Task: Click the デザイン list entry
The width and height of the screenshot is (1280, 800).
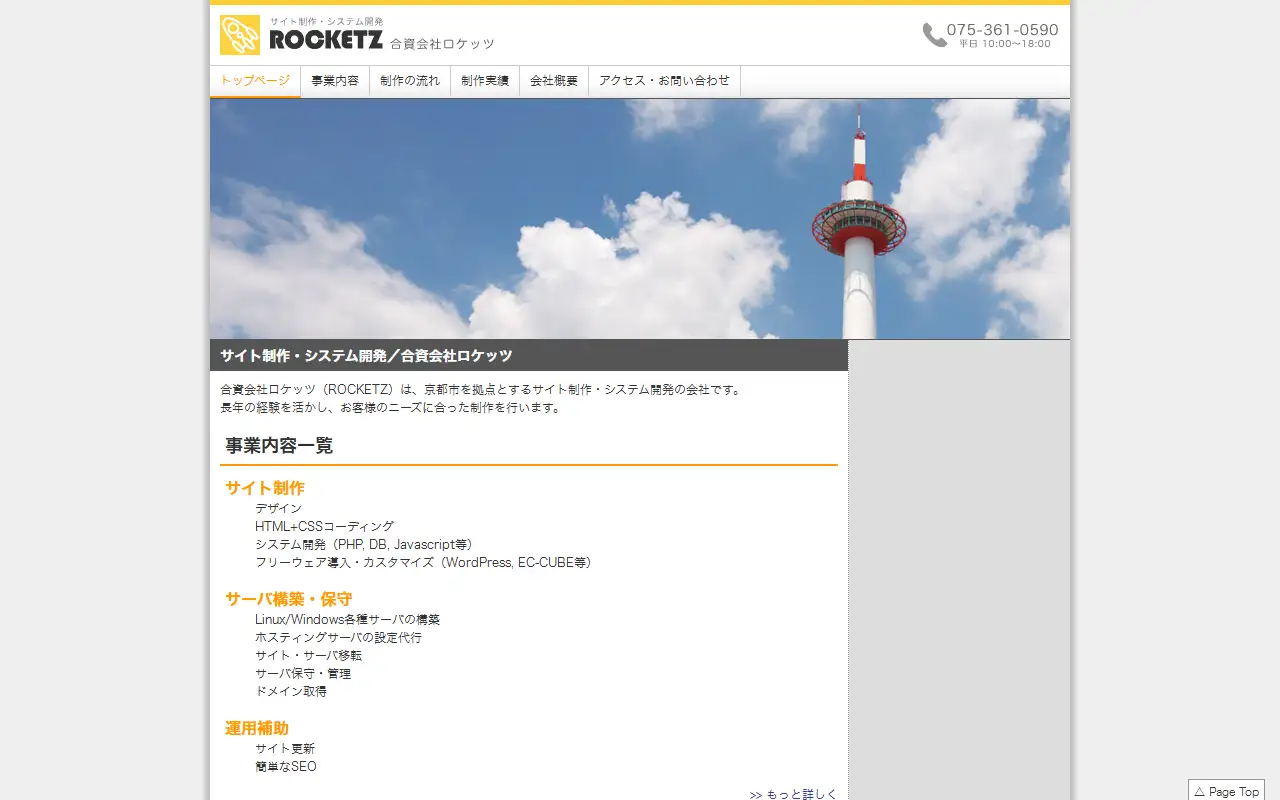Action: pos(278,508)
